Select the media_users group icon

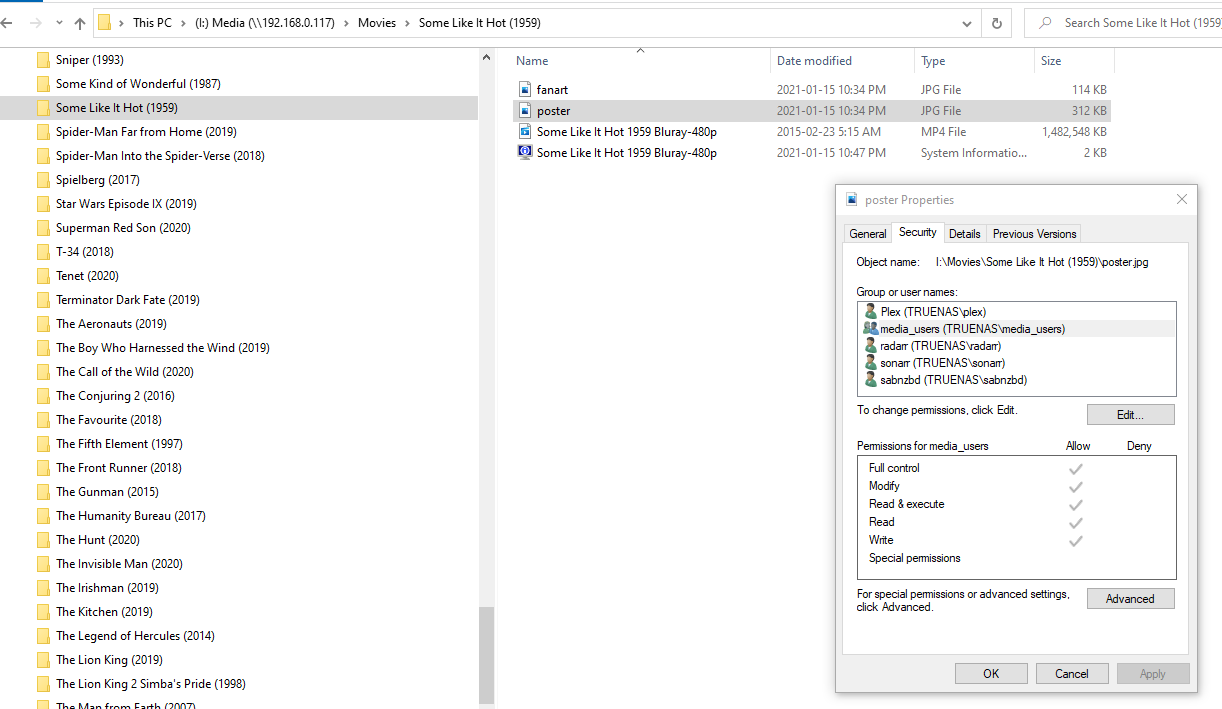(x=870, y=329)
